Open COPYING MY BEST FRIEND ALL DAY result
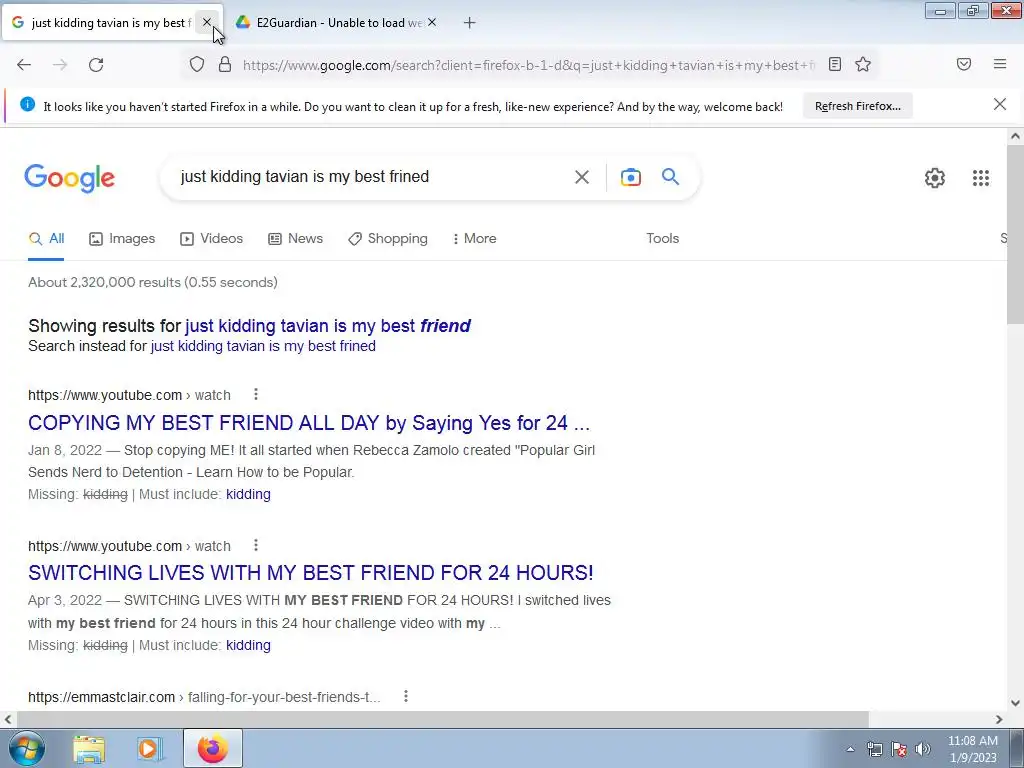This screenshot has height=768, width=1024. pyautogui.click(x=309, y=423)
